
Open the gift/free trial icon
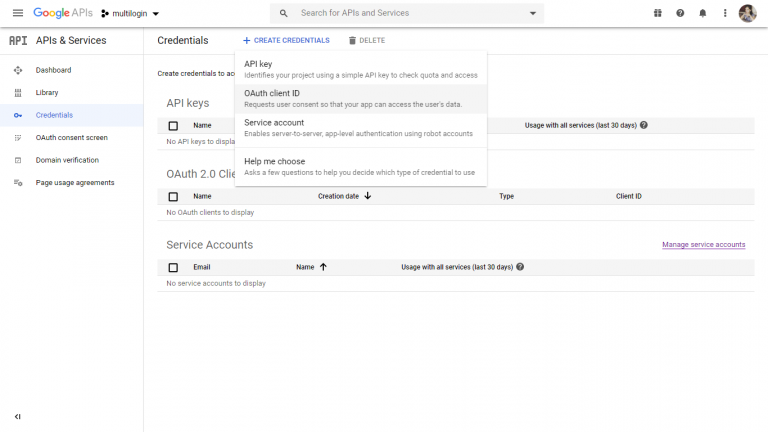click(x=658, y=13)
